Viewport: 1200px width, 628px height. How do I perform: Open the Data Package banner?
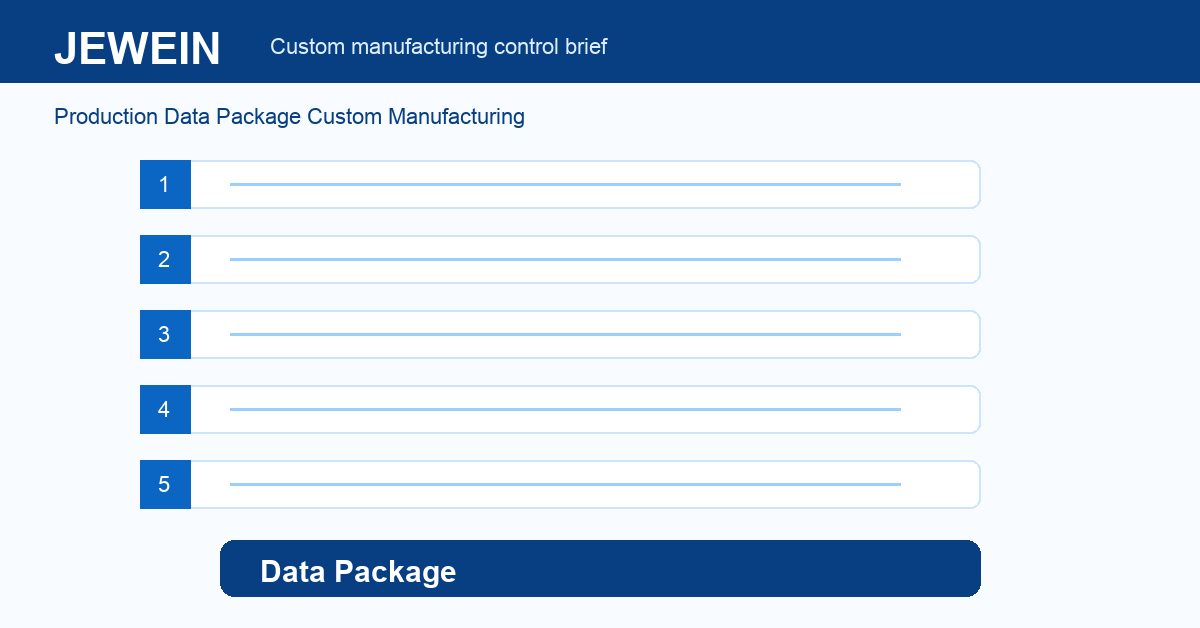click(x=600, y=569)
